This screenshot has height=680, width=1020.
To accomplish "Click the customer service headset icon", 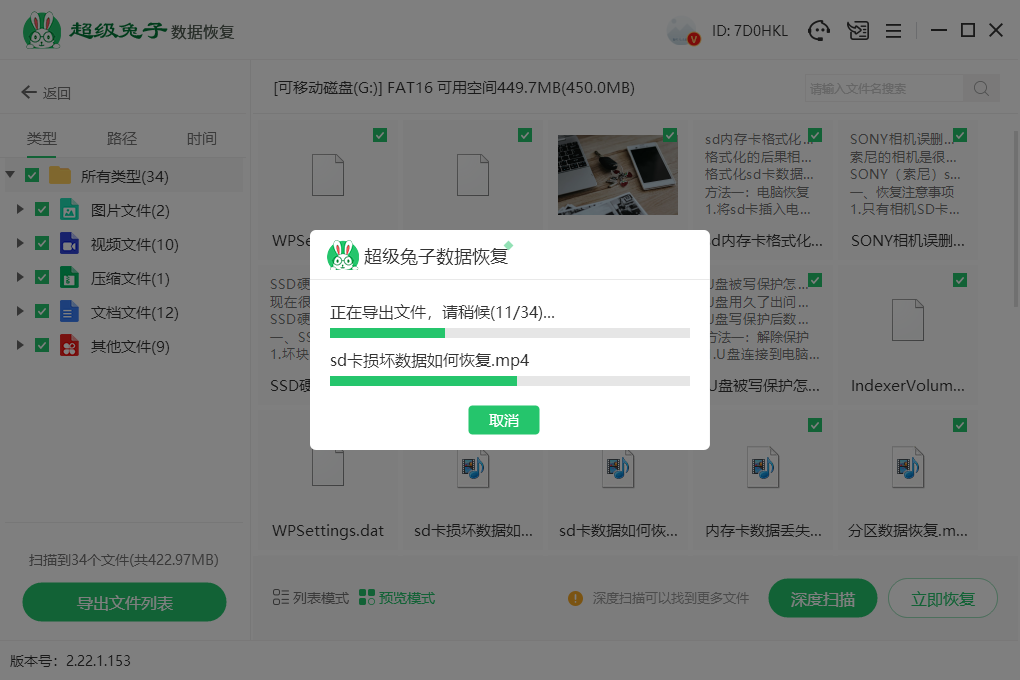I will (x=820, y=31).
